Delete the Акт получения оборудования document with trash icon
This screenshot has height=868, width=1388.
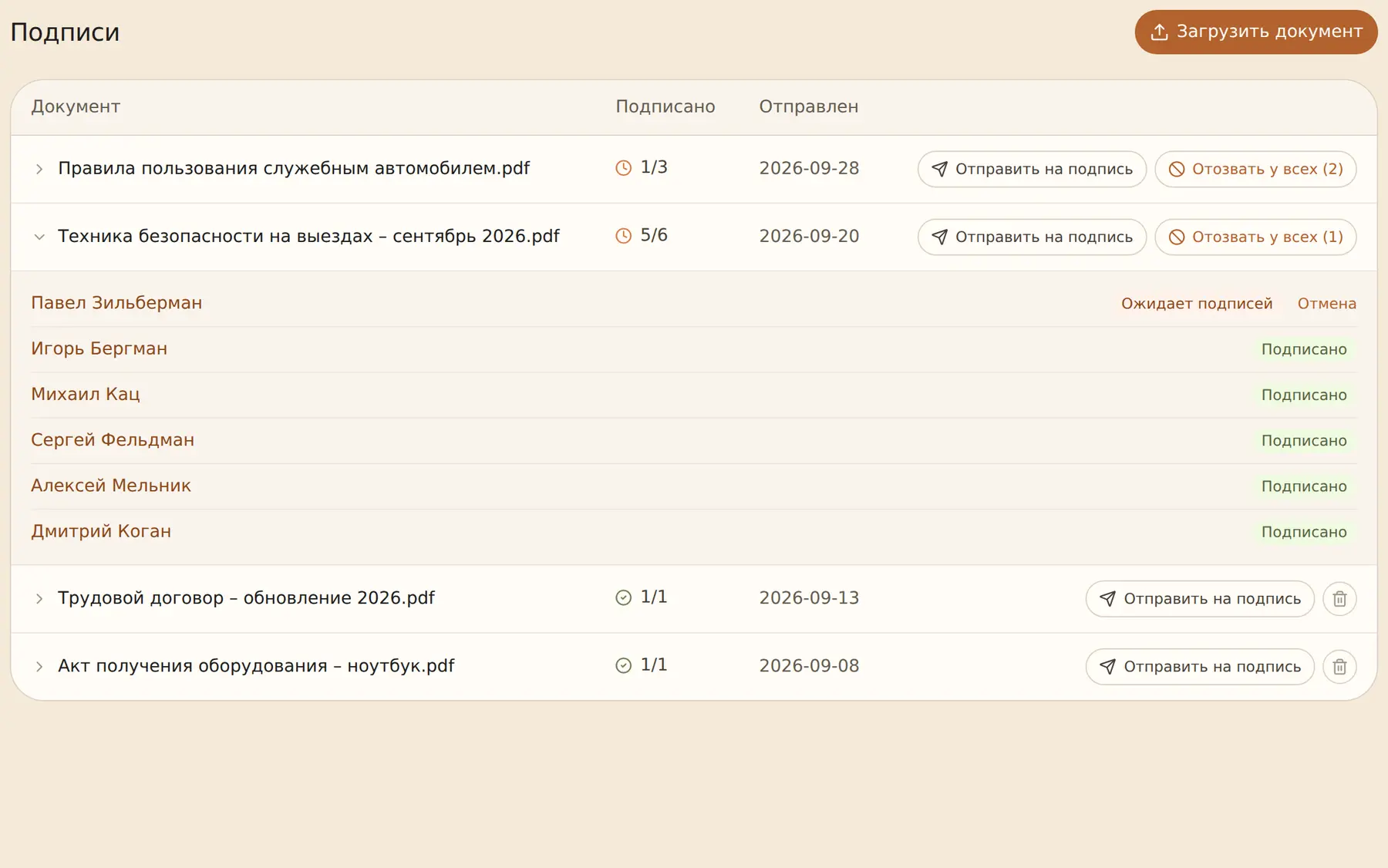[1339, 667]
